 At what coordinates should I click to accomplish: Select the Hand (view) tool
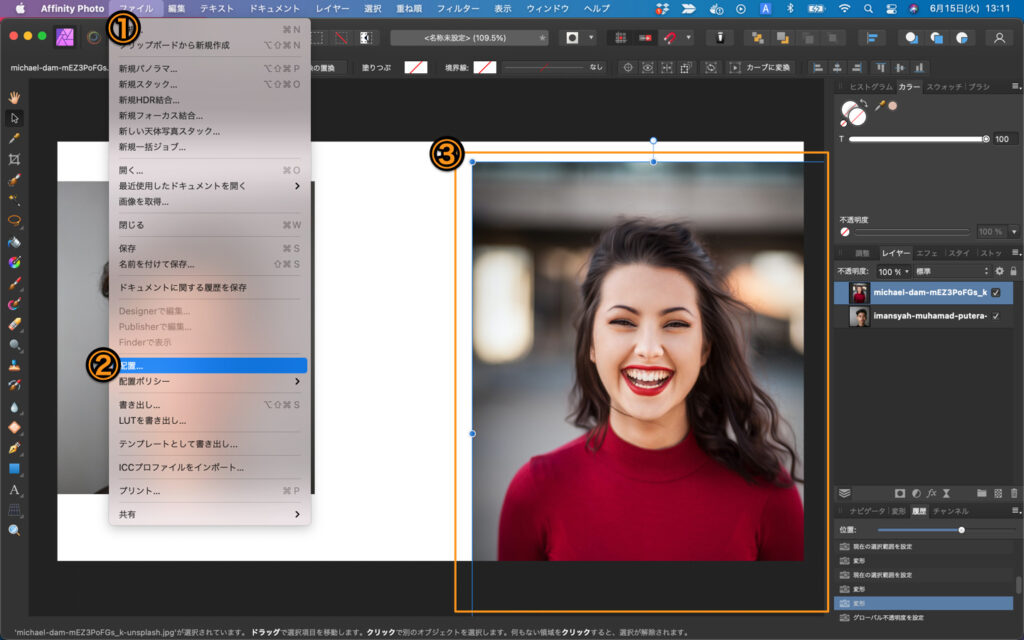(15, 97)
